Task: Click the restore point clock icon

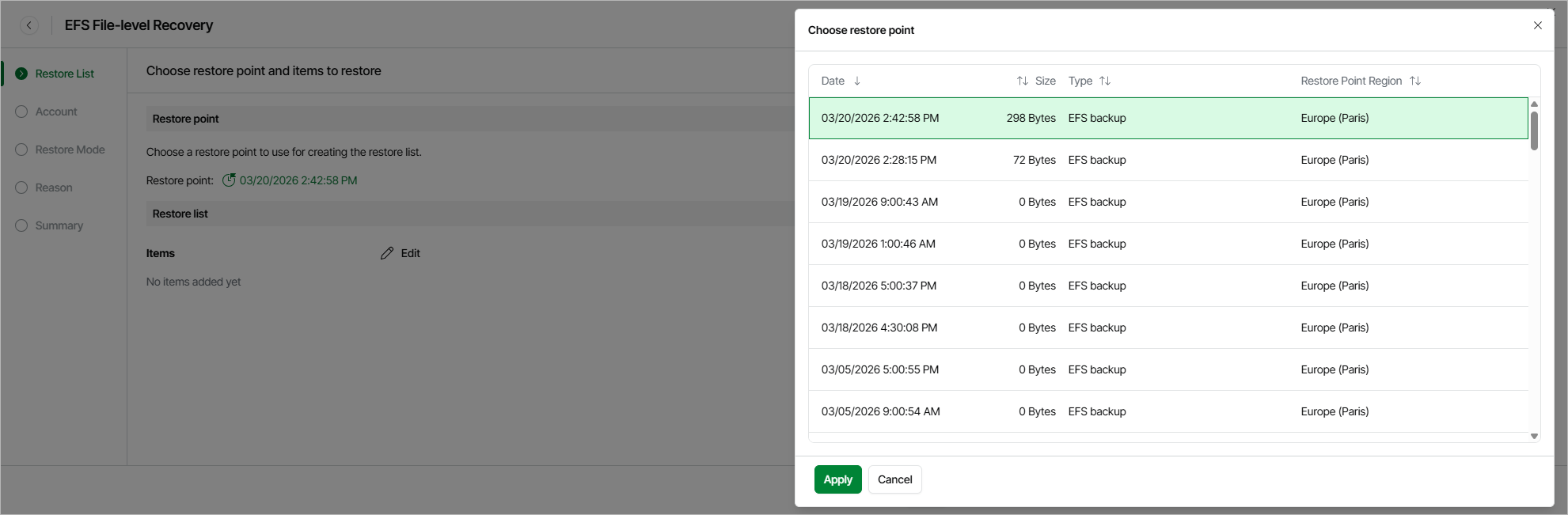Action: tap(229, 180)
